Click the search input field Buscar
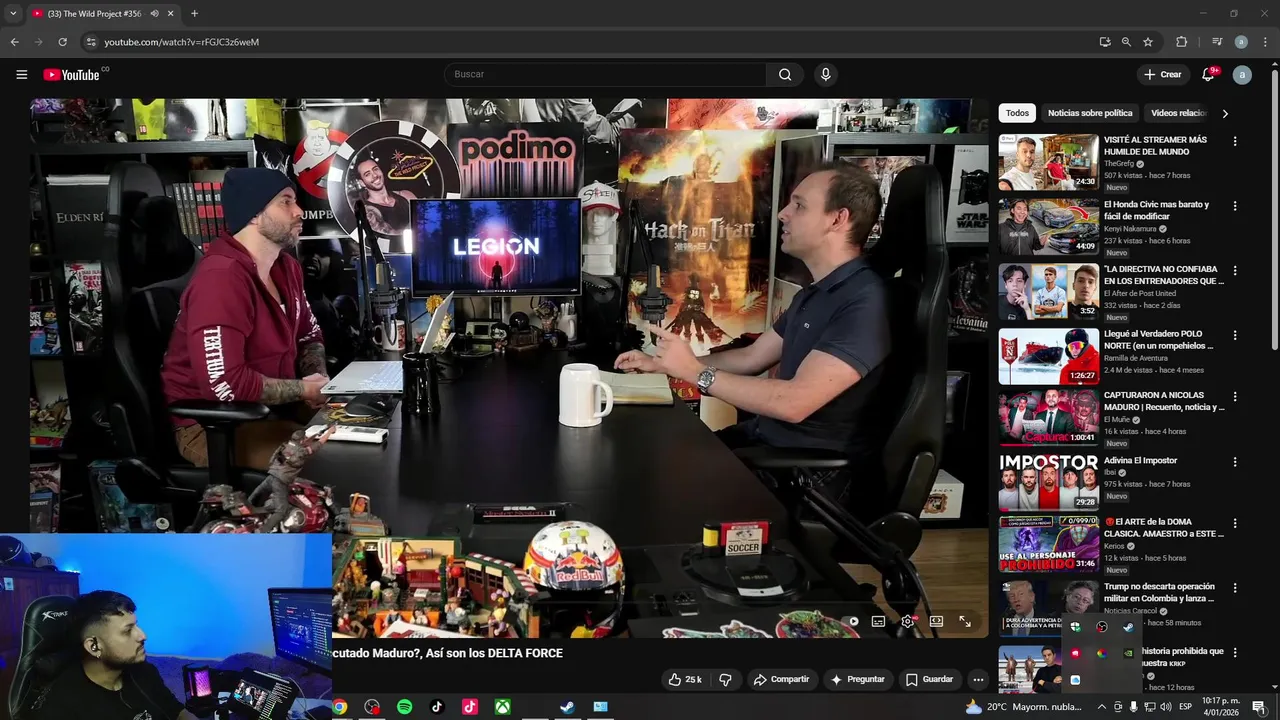Viewport: 1280px width, 720px height. (x=605, y=74)
